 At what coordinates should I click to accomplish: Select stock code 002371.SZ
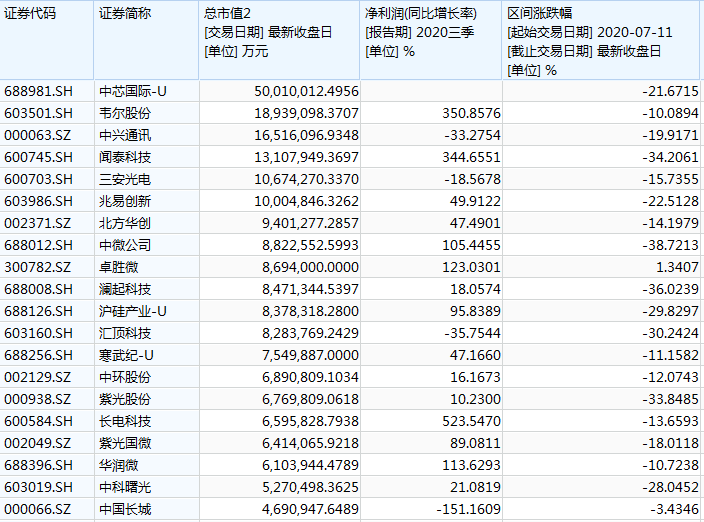(x=38, y=224)
